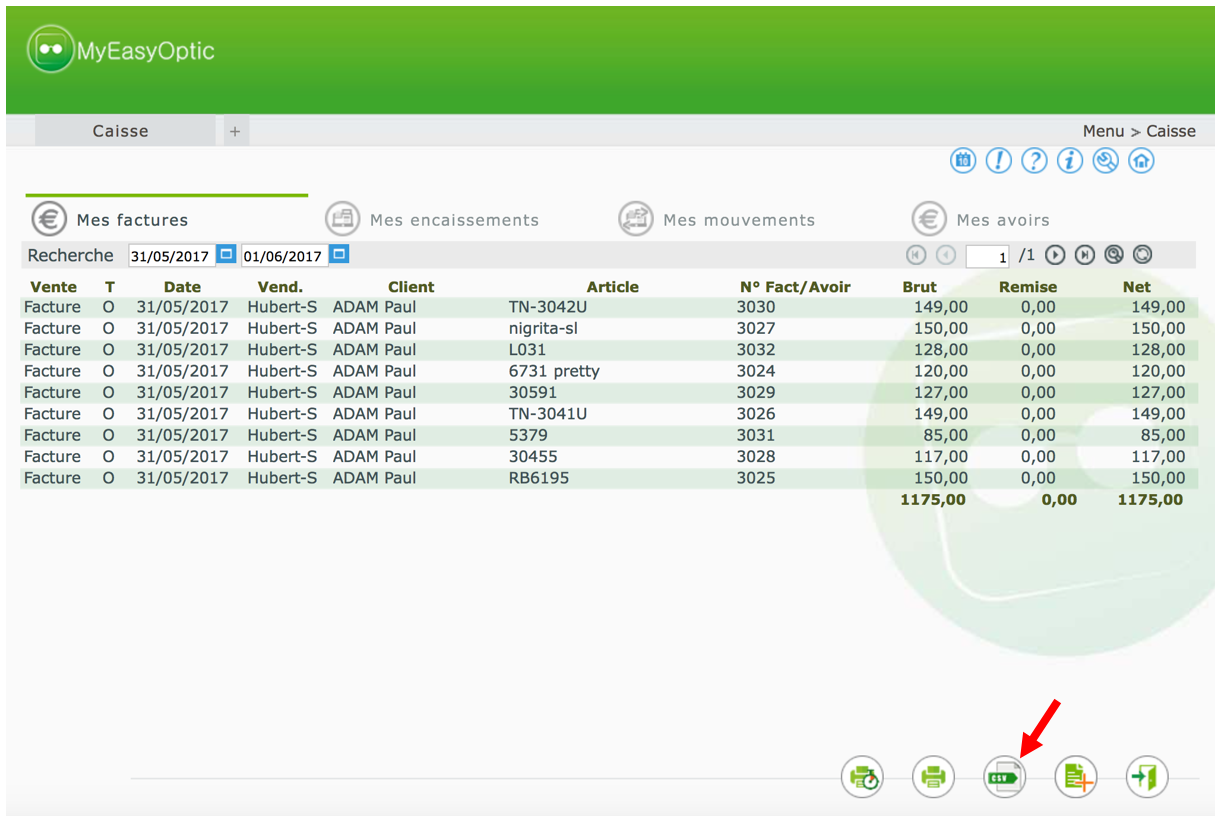Select the Caisse tab

pyautogui.click(x=124, y=131)
